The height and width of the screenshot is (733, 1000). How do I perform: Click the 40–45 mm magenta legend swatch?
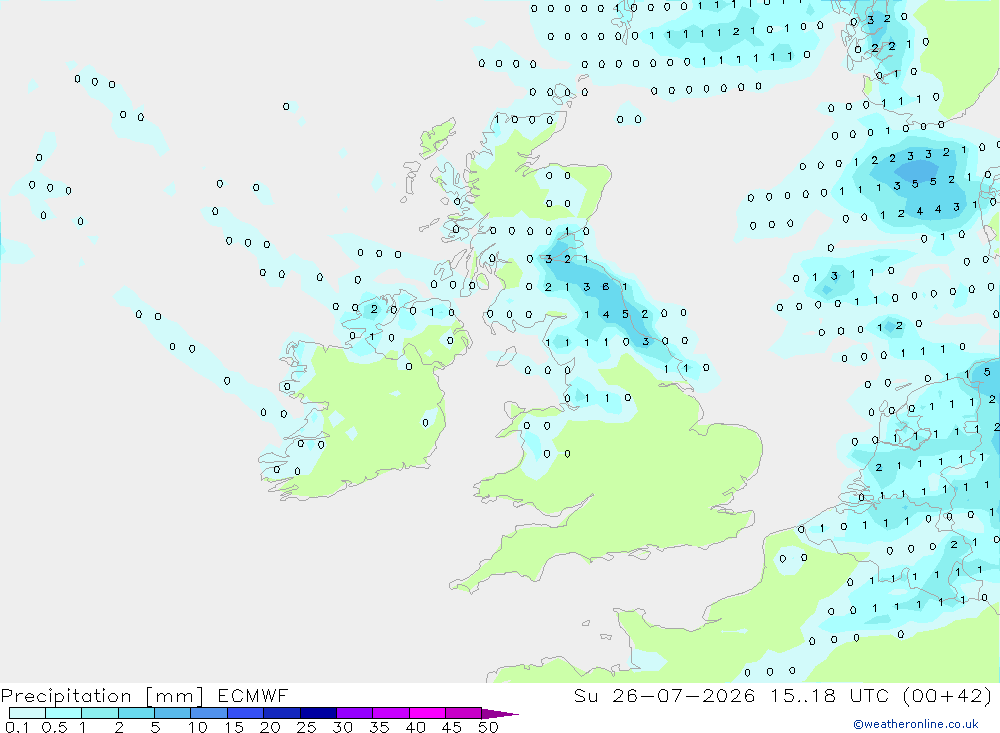427,713
